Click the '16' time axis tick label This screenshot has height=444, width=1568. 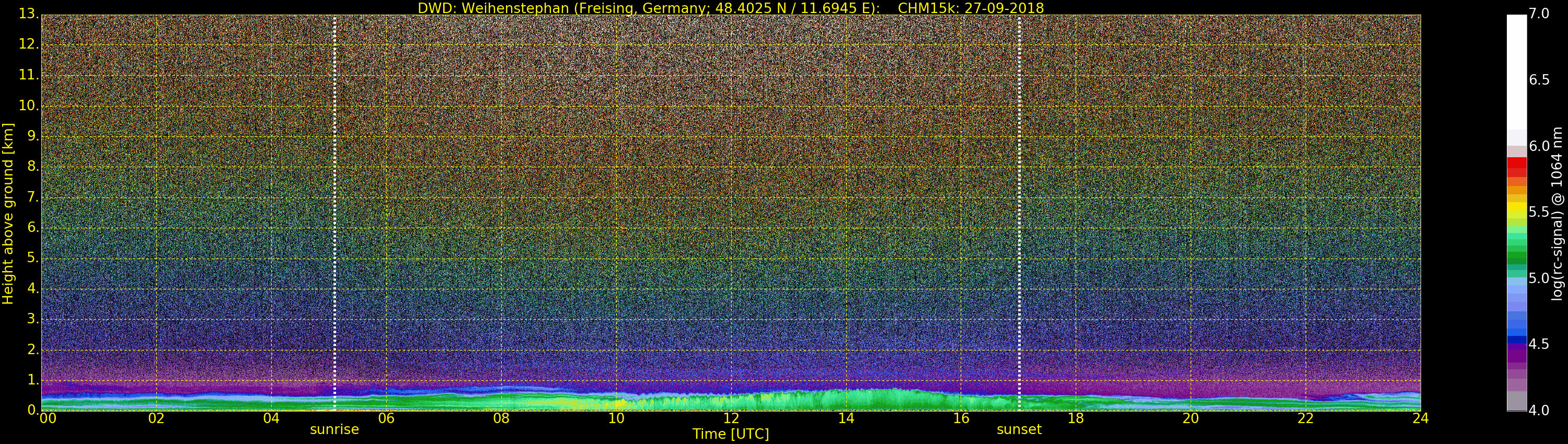click(961, 418)
